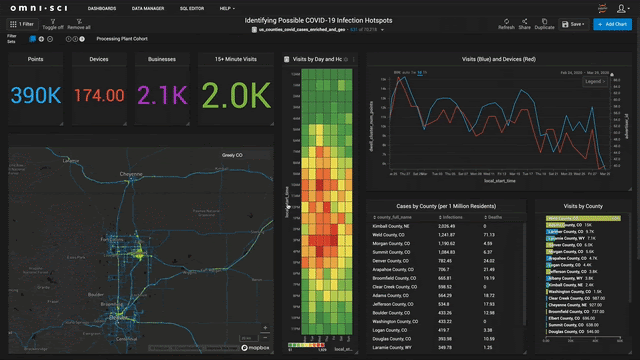The height and width of the screenshot is (360, 640).
Task: Duplicate the dashboard
Action: [x=544, y=24]
